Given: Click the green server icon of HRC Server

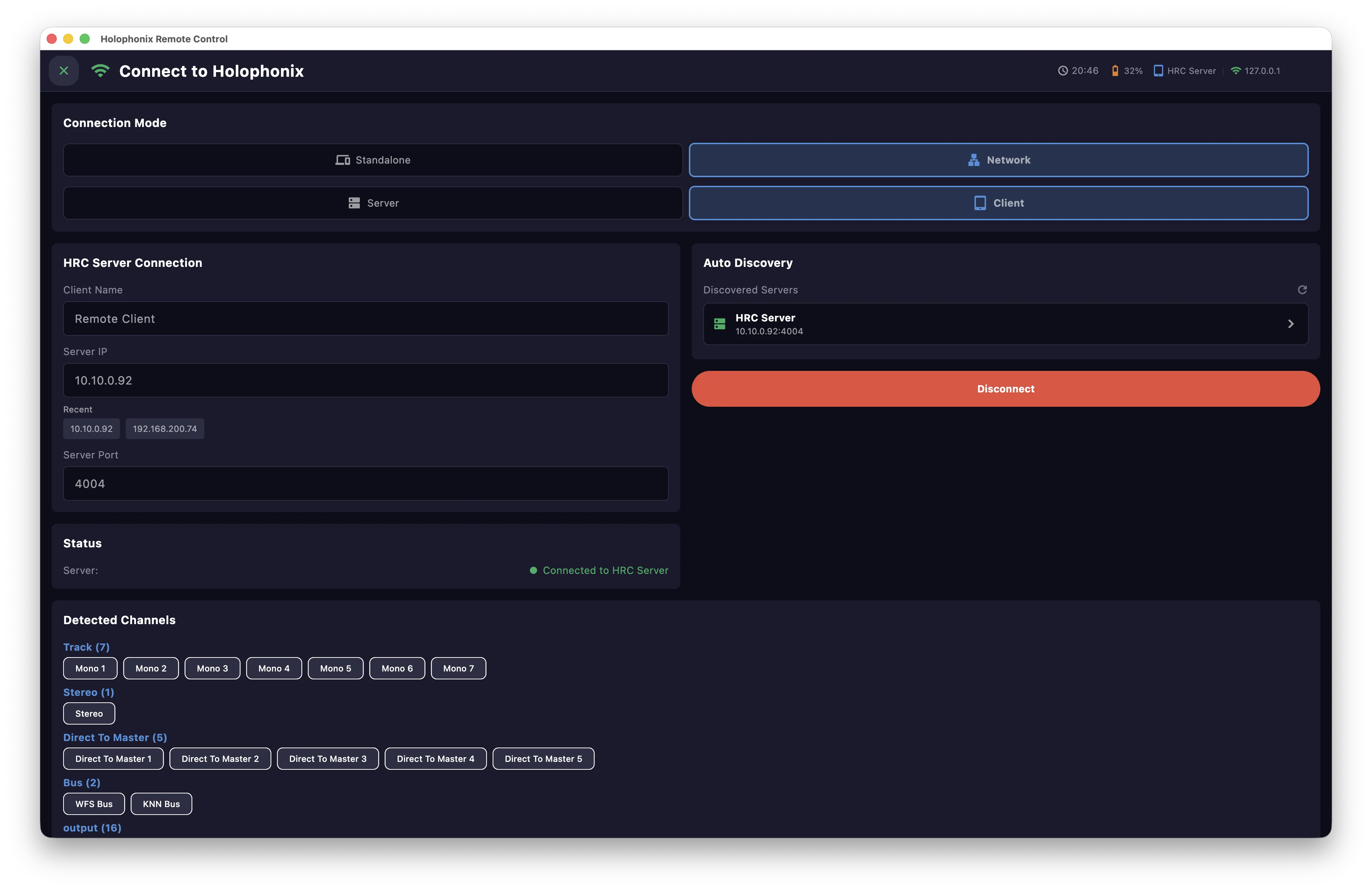Looking at the screenshot, I should tap(719, 324).
